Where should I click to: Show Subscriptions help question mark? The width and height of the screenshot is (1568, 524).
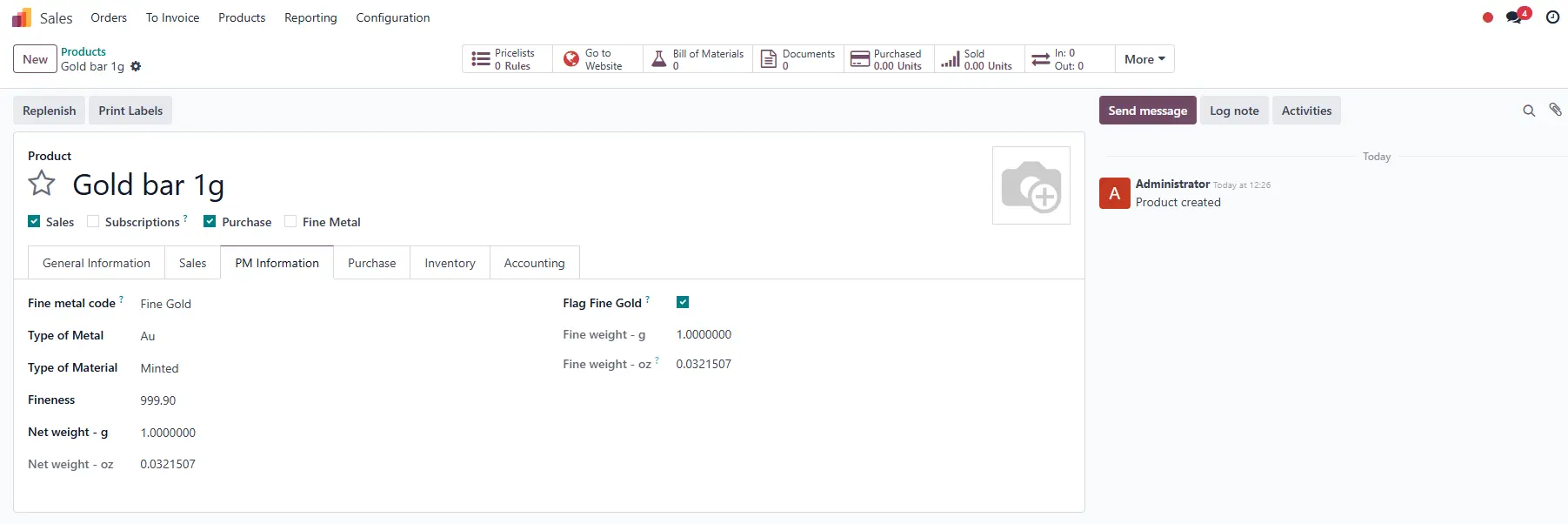coord(185,218)
